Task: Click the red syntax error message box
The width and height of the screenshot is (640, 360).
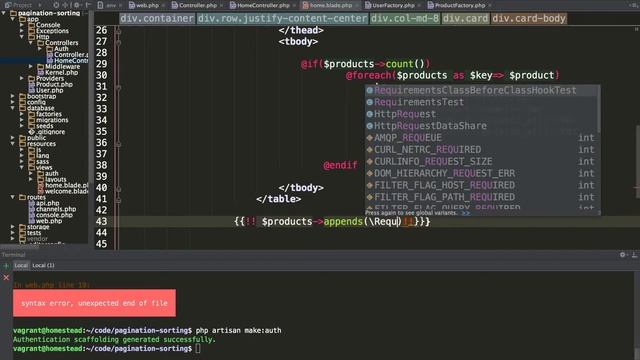Action: 94,303
